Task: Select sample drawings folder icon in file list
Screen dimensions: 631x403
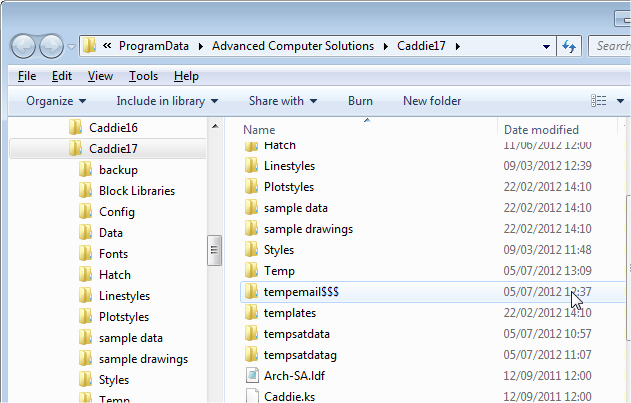Action: [x=252, y=228]
